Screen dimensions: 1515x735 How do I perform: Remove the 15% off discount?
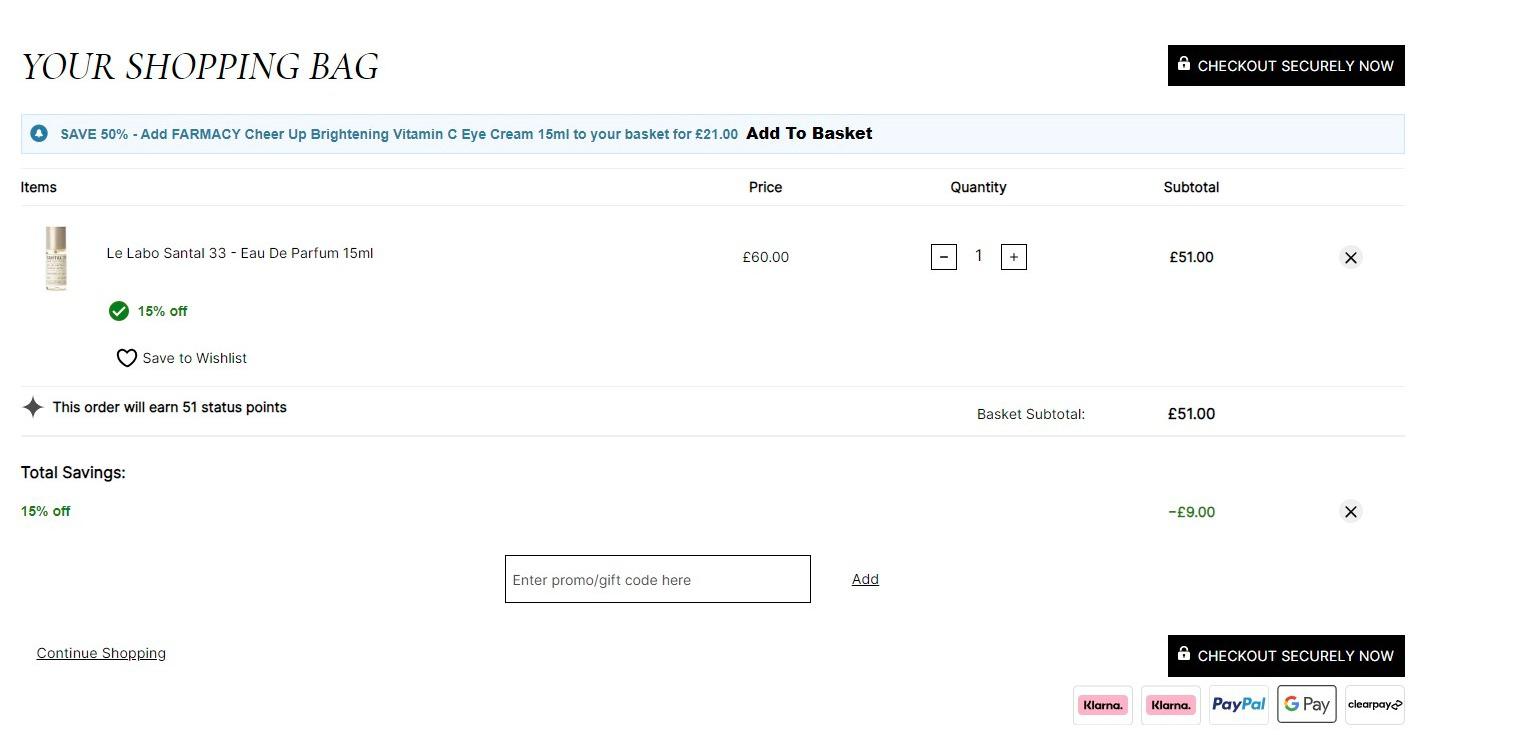click(1351, 512)
